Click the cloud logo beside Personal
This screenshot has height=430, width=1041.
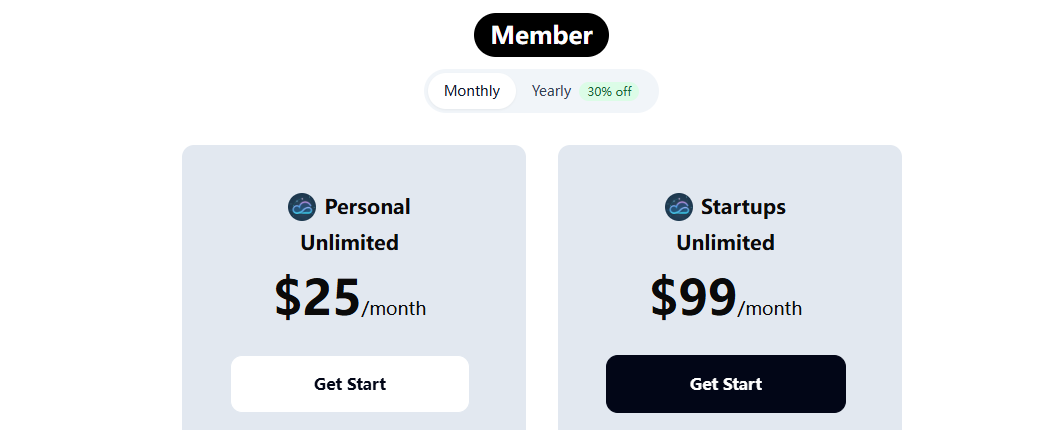pos(302,207)
